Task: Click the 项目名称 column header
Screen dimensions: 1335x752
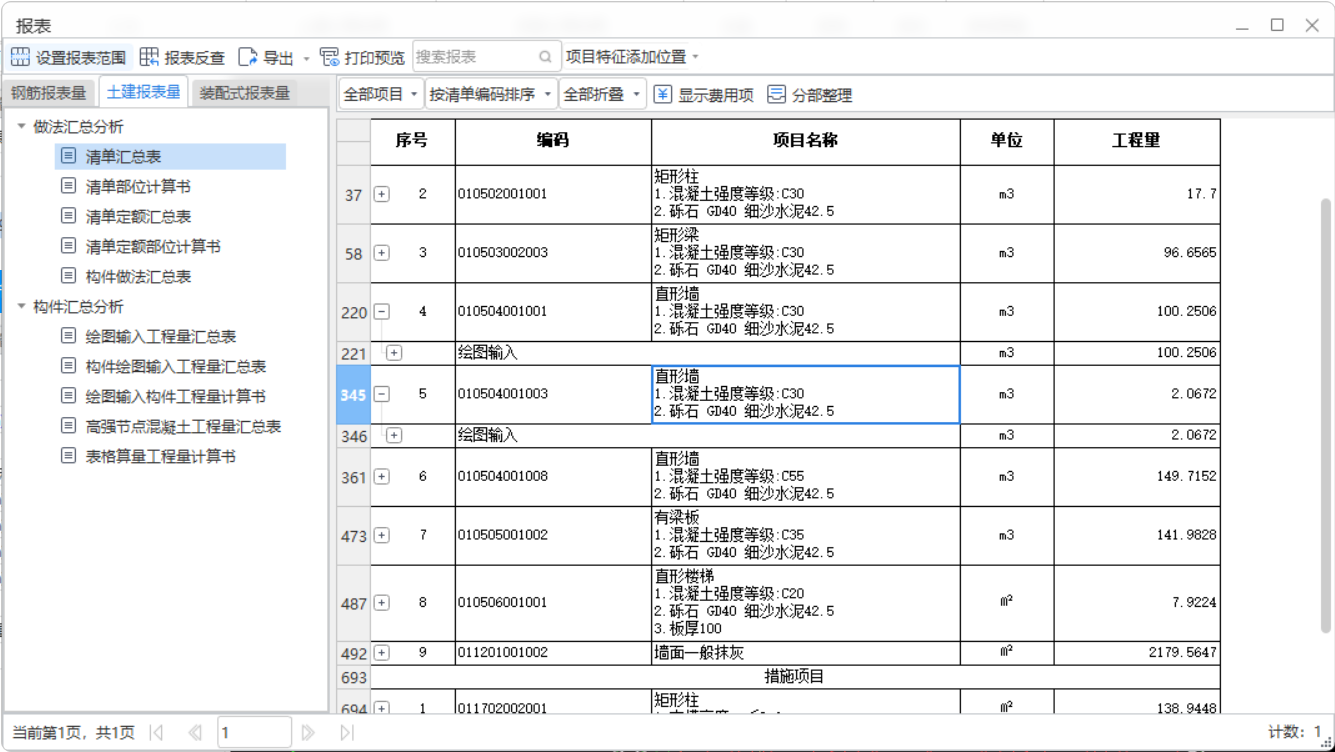Action: pos(806,141)
